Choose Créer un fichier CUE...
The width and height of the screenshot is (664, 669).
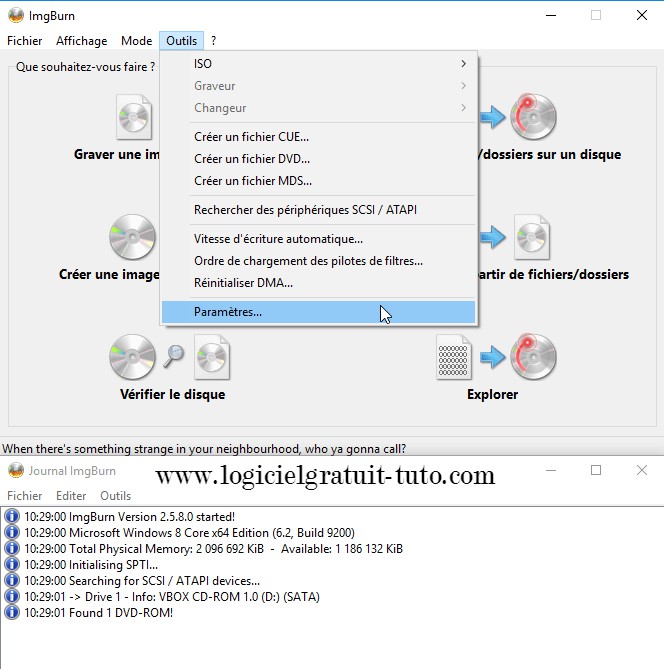pyautogui.click(x=318, y=137)
